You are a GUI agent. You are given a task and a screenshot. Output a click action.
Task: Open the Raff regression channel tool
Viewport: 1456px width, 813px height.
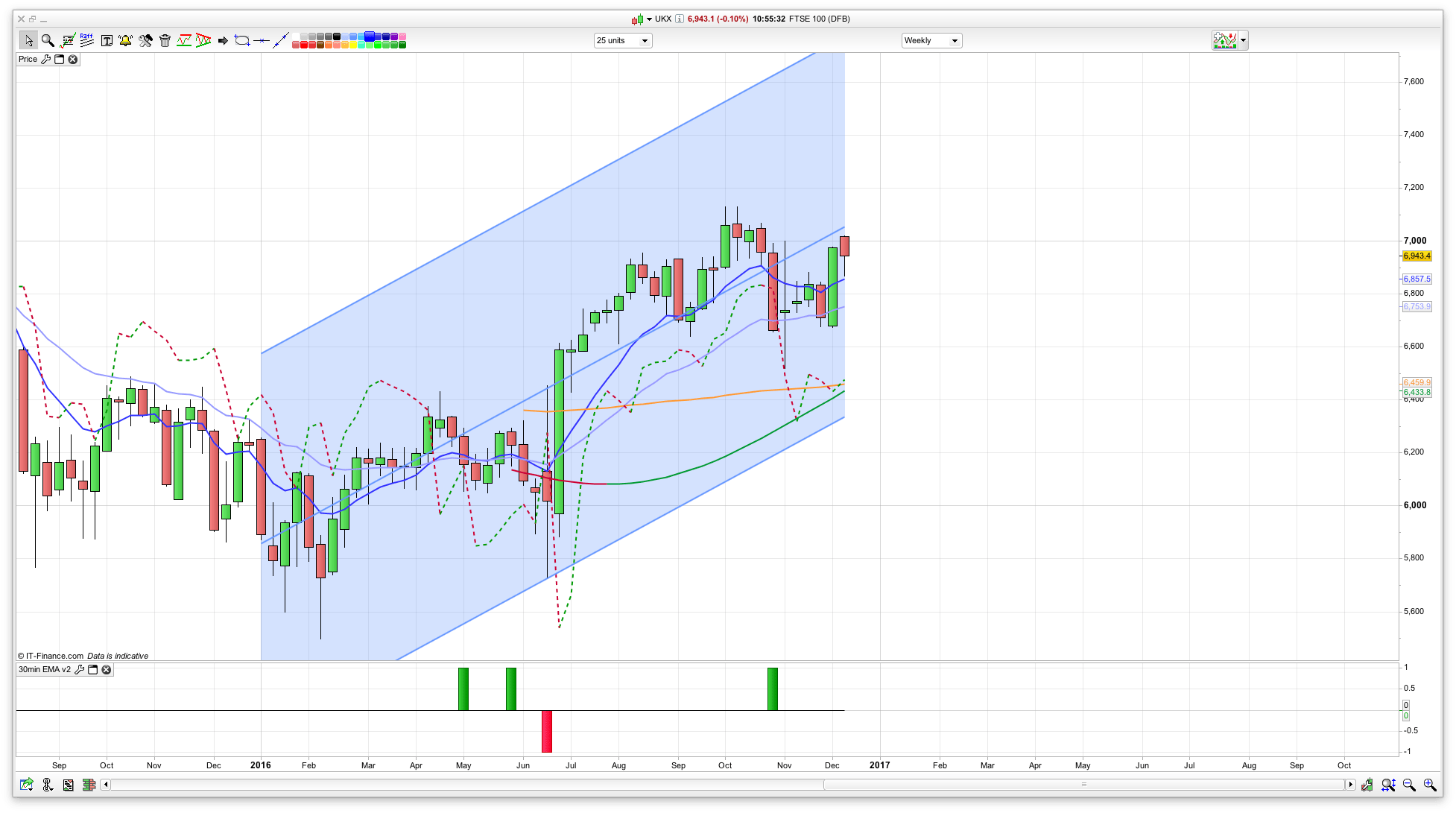point(87,41)
